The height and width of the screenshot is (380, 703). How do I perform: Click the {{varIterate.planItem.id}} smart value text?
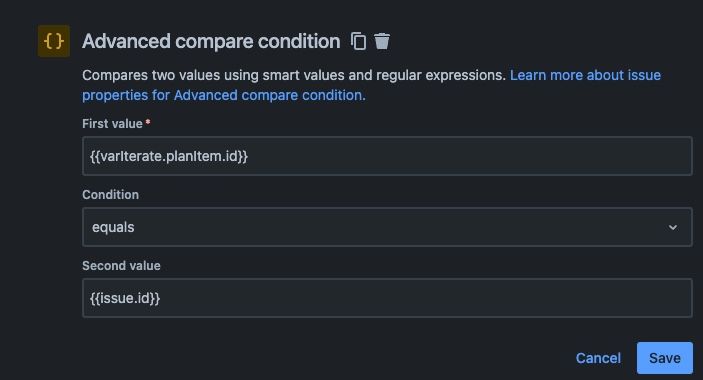[x=169, y=156]
